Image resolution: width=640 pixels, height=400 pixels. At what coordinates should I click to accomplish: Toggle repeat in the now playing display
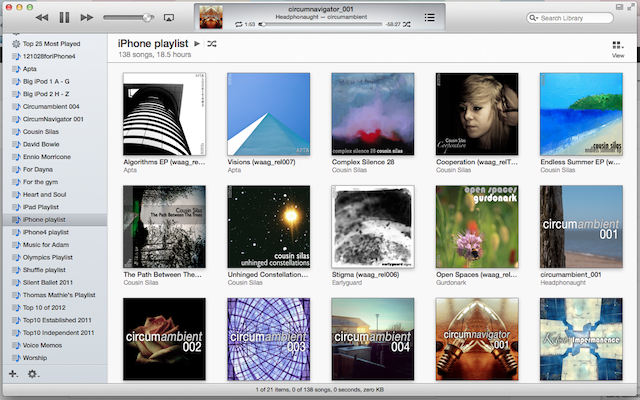238,24
